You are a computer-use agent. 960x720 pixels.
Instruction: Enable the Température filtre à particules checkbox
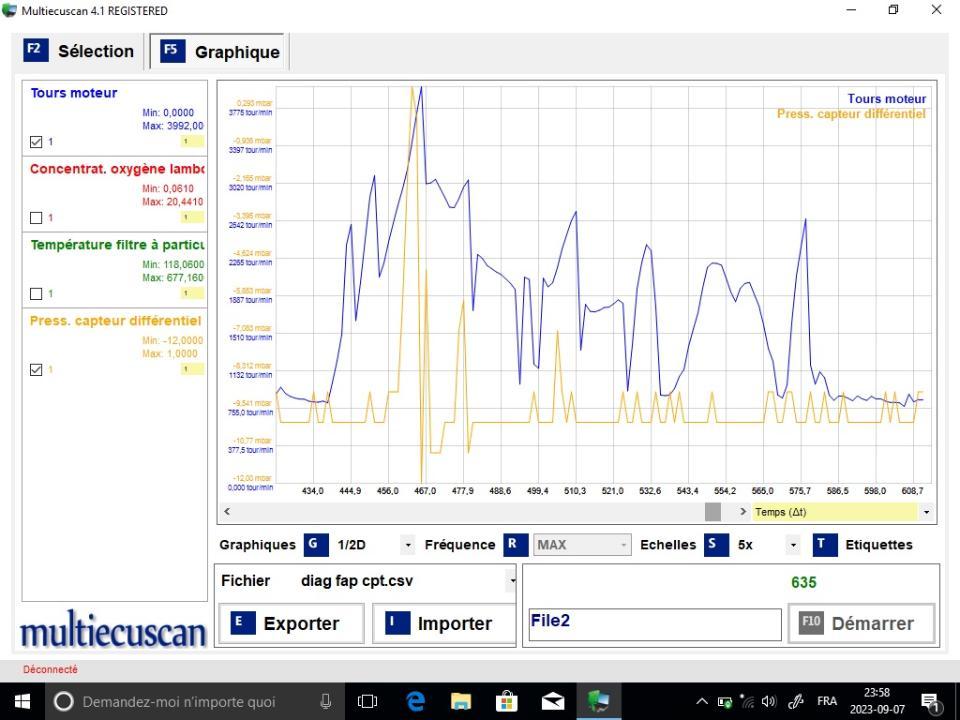(x=36, y=294)
